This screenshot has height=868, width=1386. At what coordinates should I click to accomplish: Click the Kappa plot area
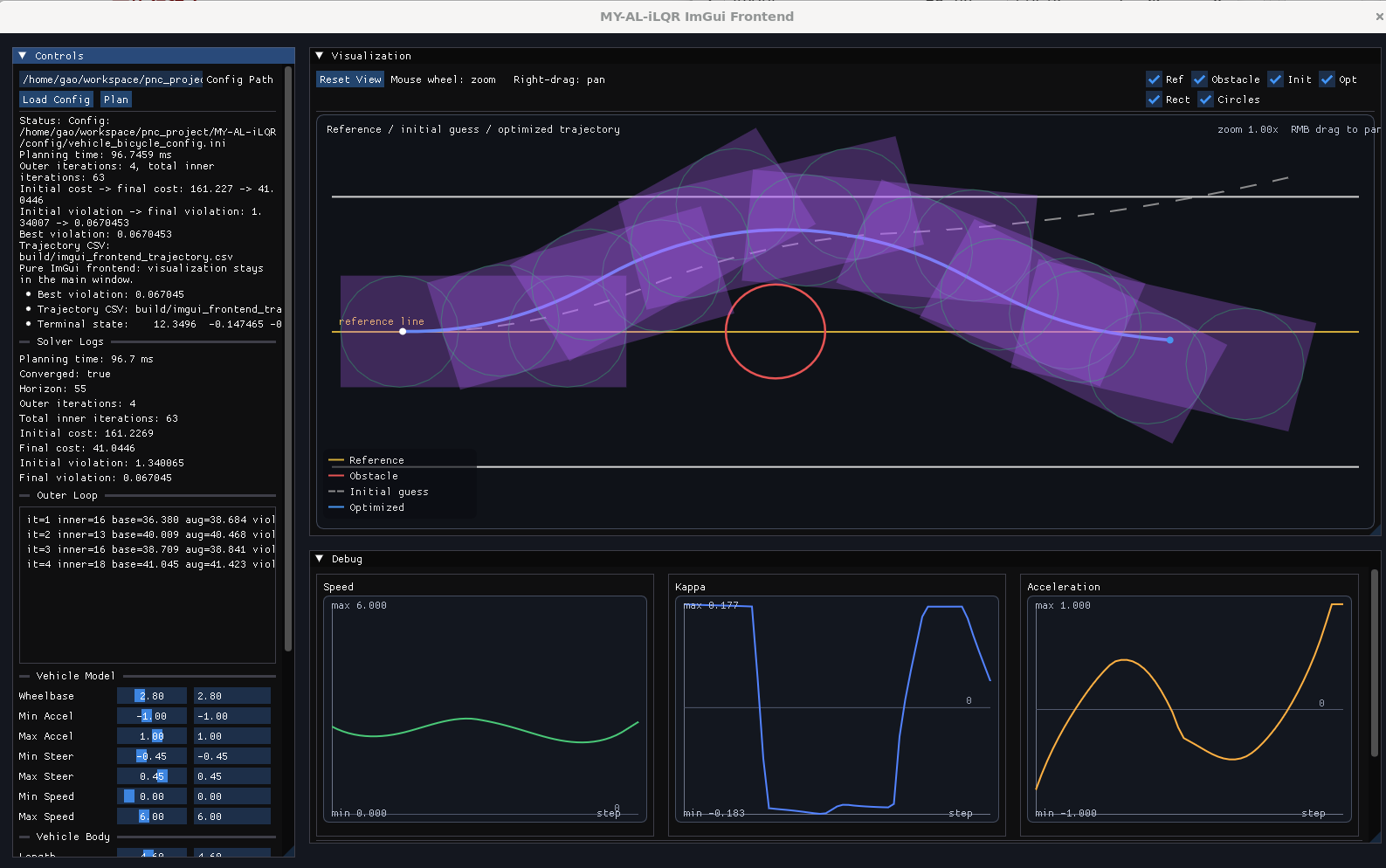837,709
